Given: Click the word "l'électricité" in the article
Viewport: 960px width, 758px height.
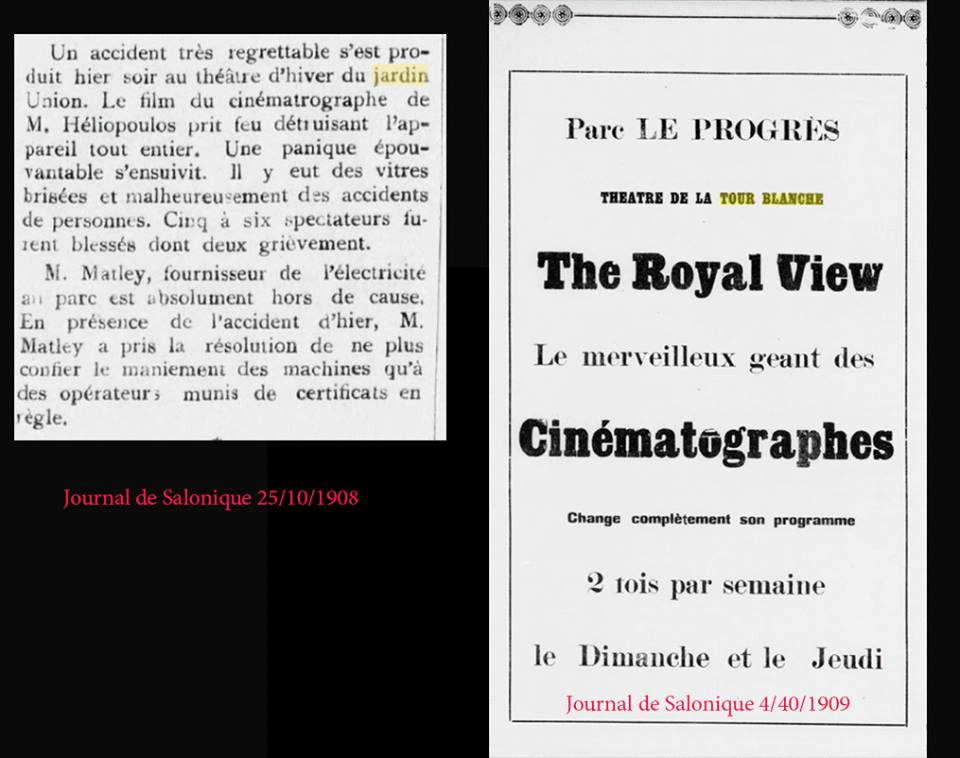Looking at the screenshot, I should (x=373, y=273).
